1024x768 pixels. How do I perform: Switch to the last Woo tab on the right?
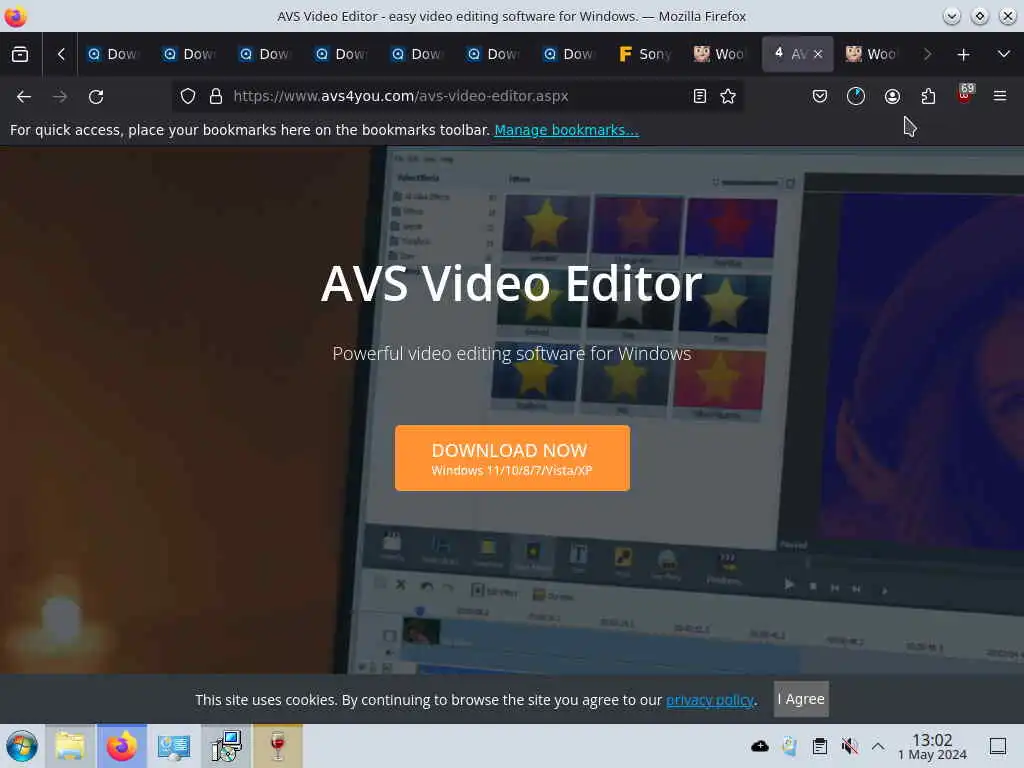pos(872,54)
